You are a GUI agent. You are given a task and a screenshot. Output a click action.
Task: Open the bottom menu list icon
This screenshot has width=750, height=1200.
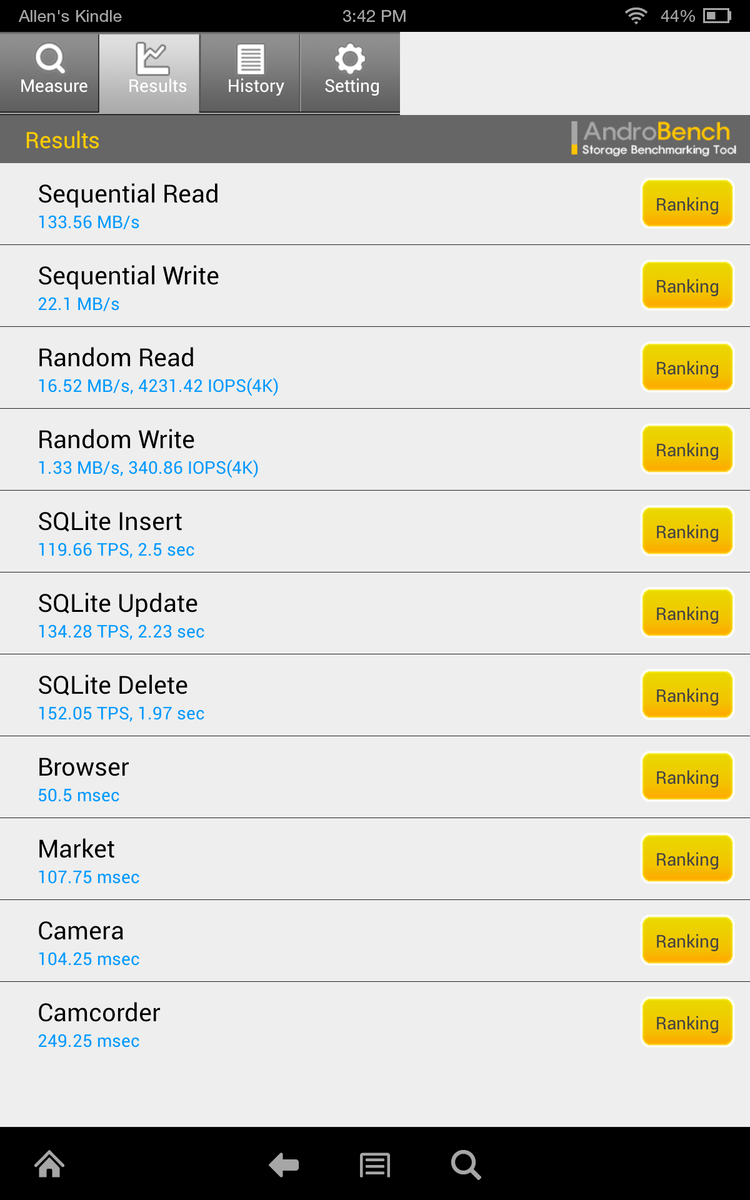375,1164
